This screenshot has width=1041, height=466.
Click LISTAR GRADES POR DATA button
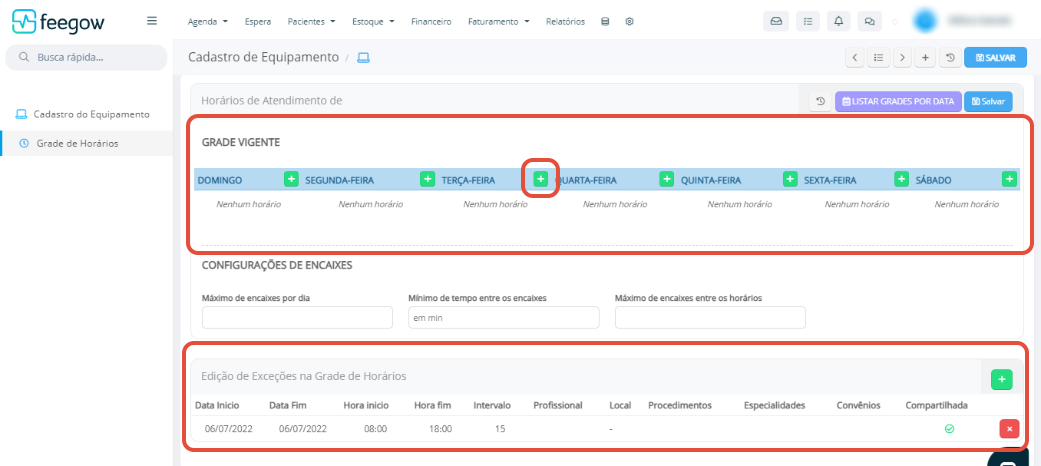click(x=898, y=102)
